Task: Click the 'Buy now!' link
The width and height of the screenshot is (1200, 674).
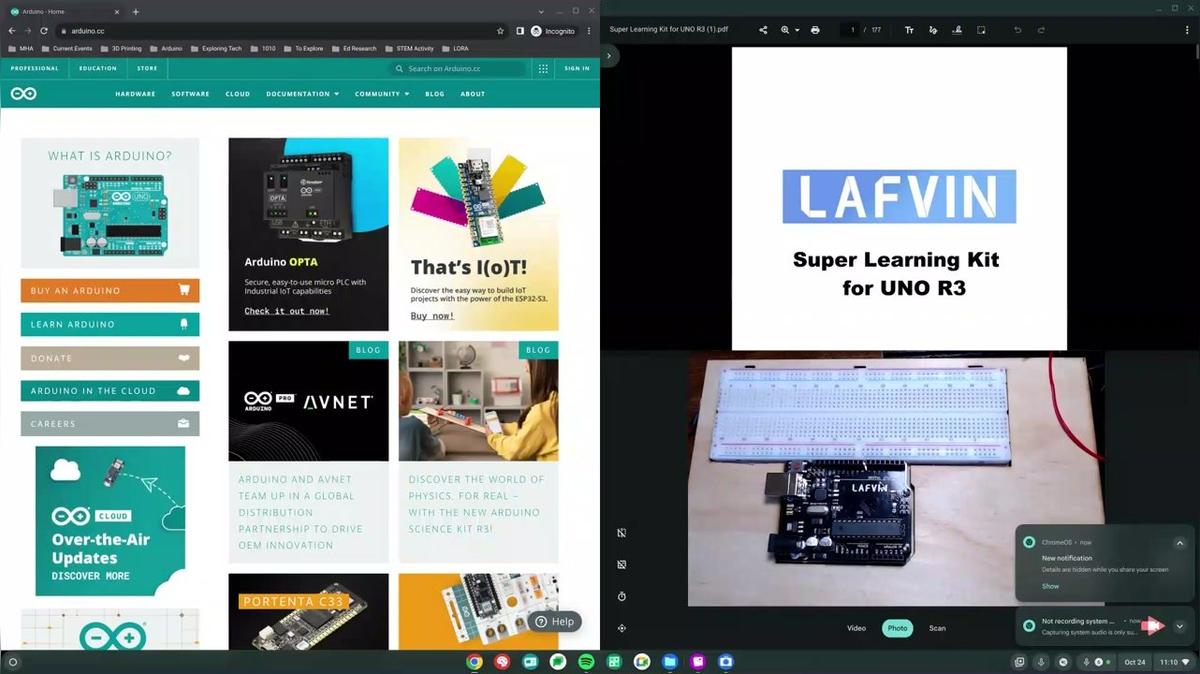Action: tap(432, 316)
